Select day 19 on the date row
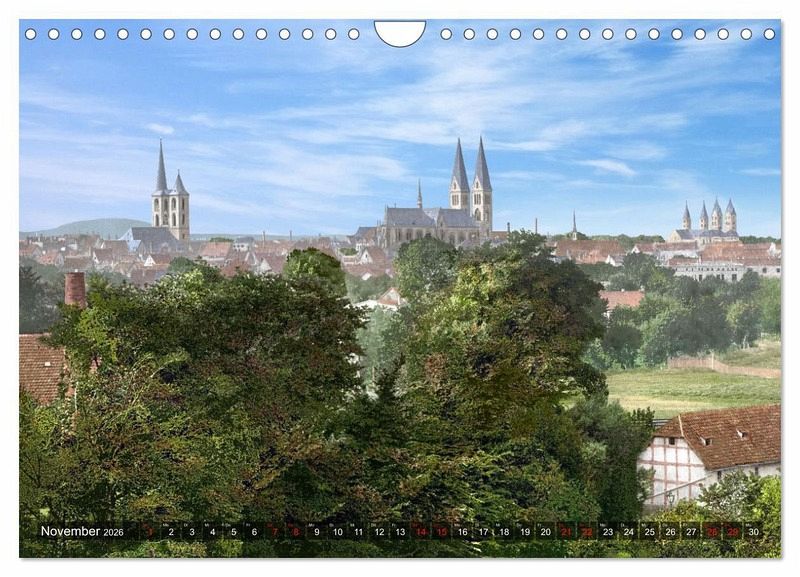Viewport: 800px width, 577px height. 524,533
